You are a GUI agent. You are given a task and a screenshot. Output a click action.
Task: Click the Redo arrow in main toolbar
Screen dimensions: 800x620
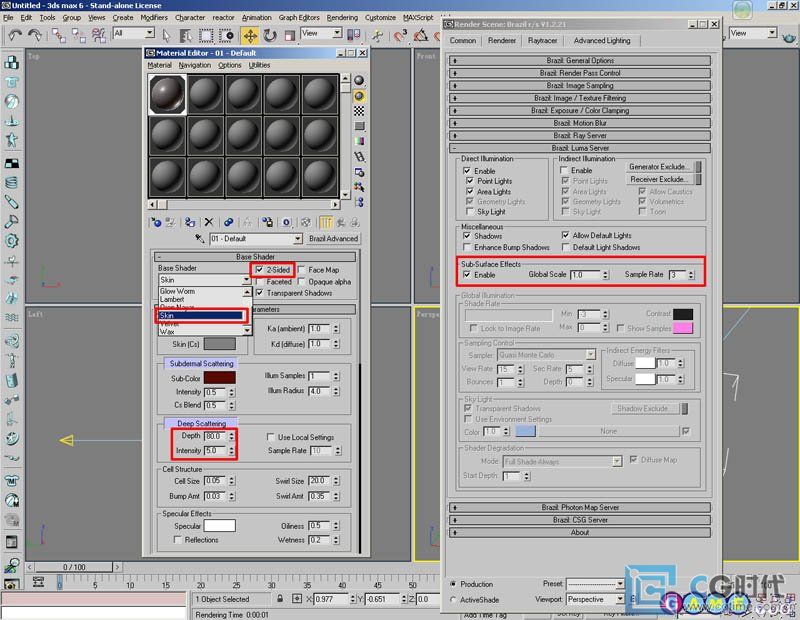click(x=34, y=35)
